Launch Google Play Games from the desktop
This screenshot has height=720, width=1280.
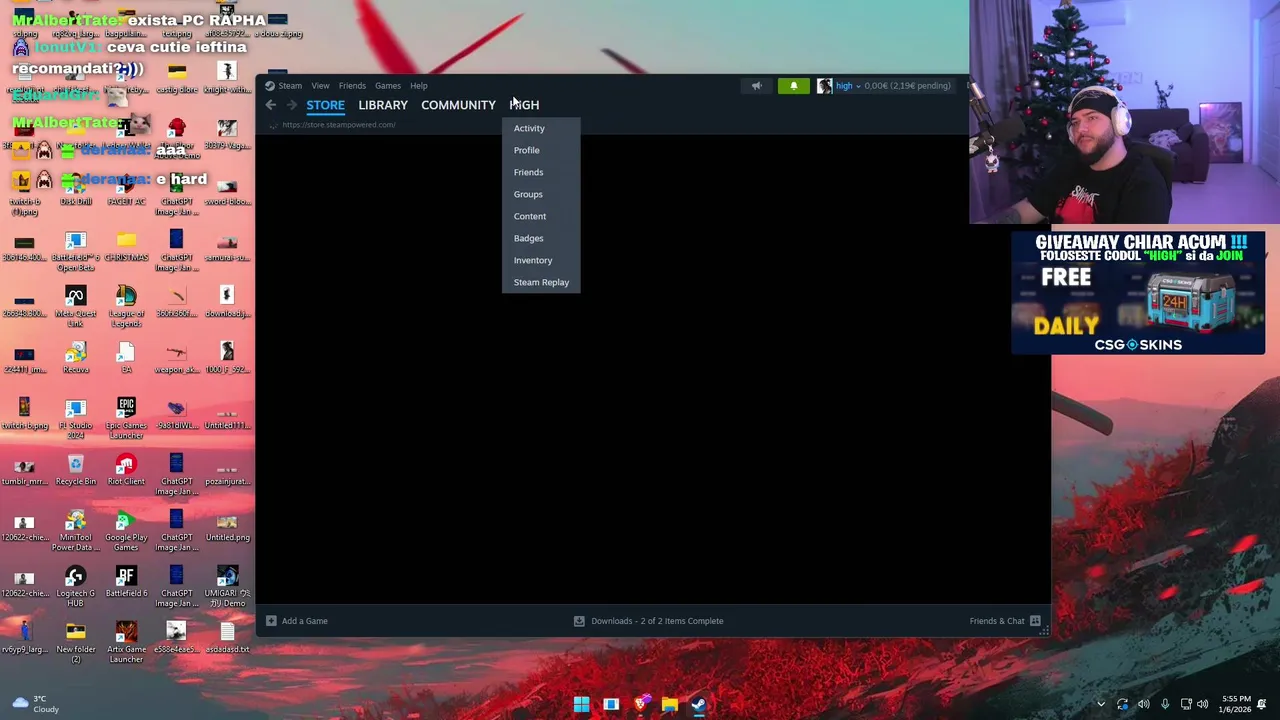(126, 531)
